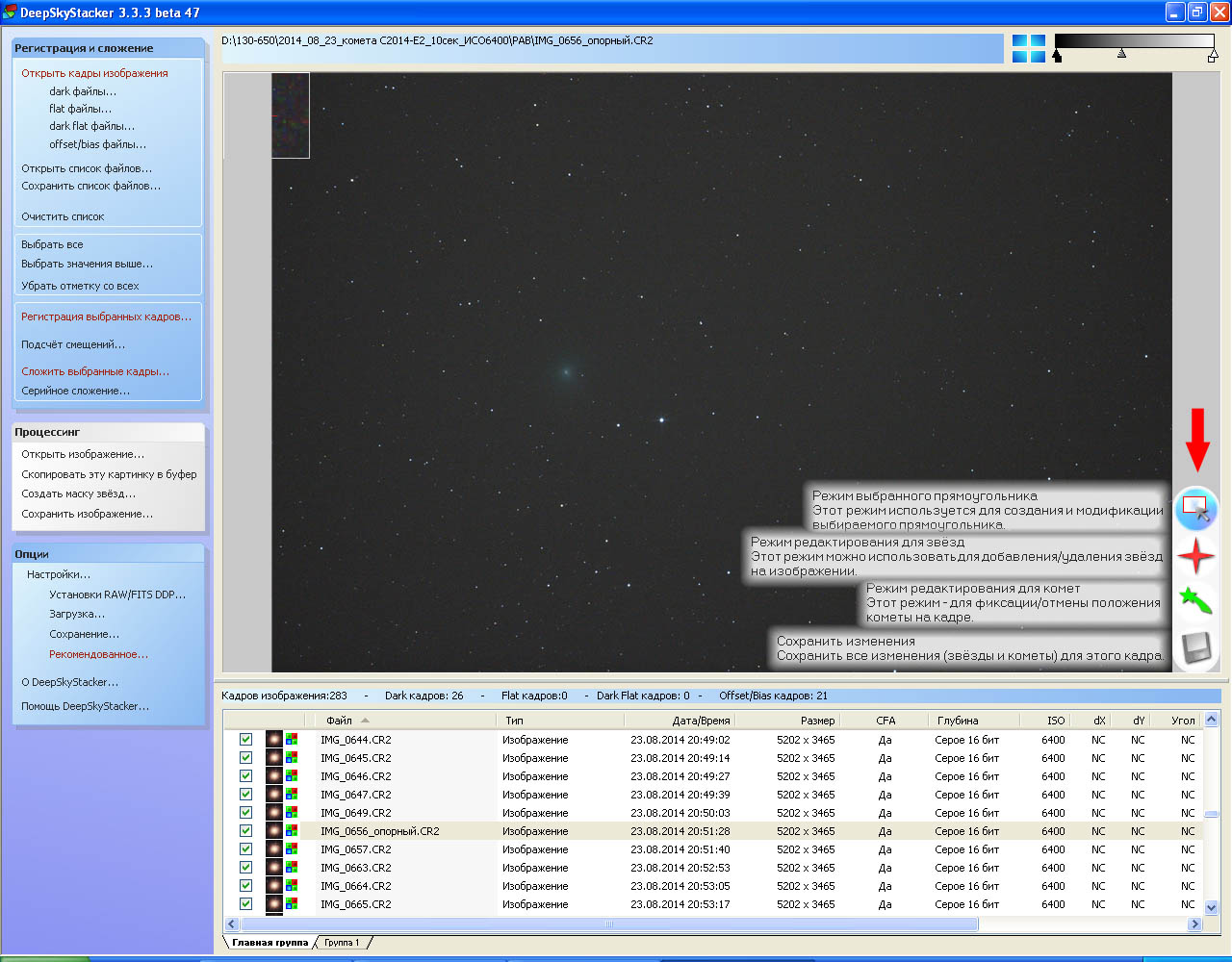Click the blue four-square icon above image
The width and height of the screenshot is (1232, 962).
1028,48
